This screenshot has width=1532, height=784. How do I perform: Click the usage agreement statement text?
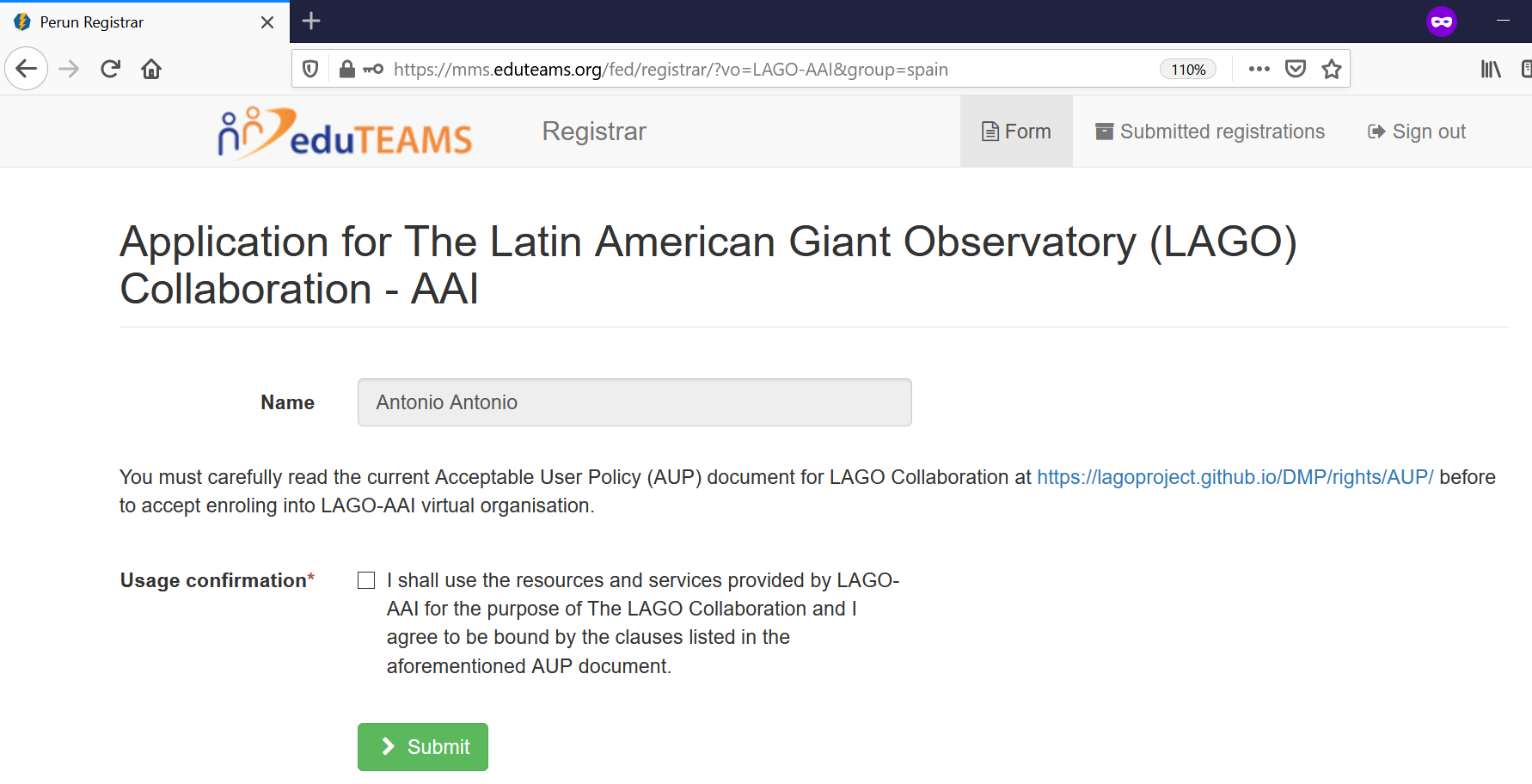pos(643,623)
